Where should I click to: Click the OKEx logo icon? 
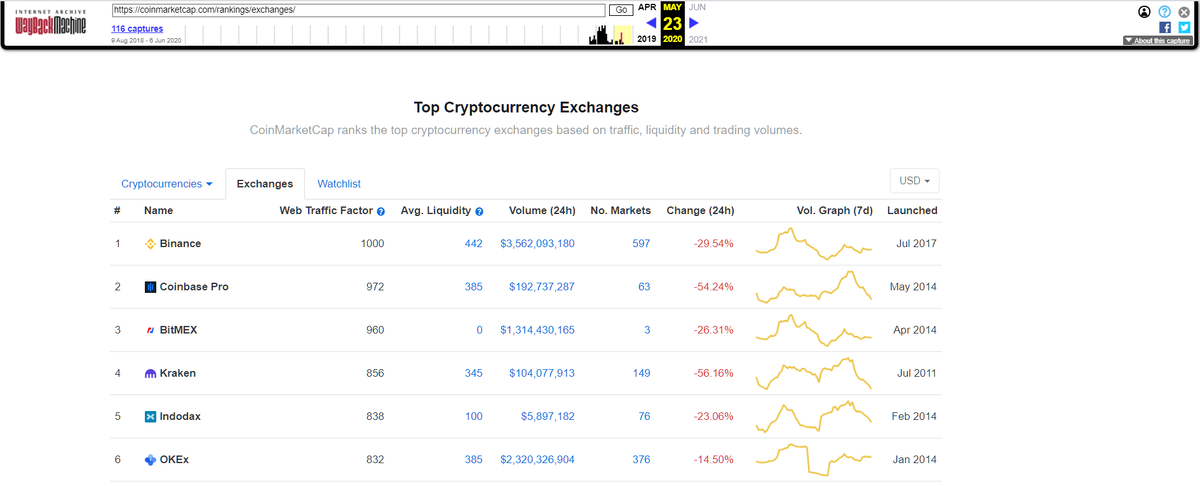(x=150, y=460)
